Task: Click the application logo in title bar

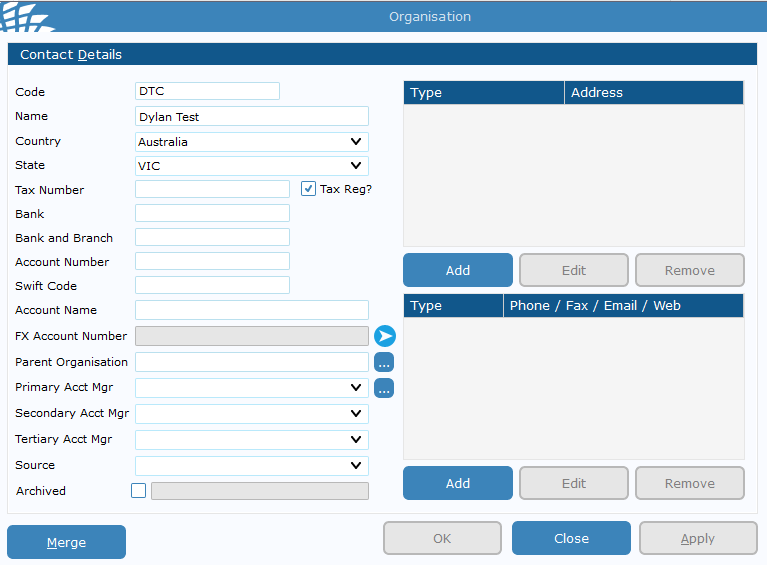Action: (27, 16)
